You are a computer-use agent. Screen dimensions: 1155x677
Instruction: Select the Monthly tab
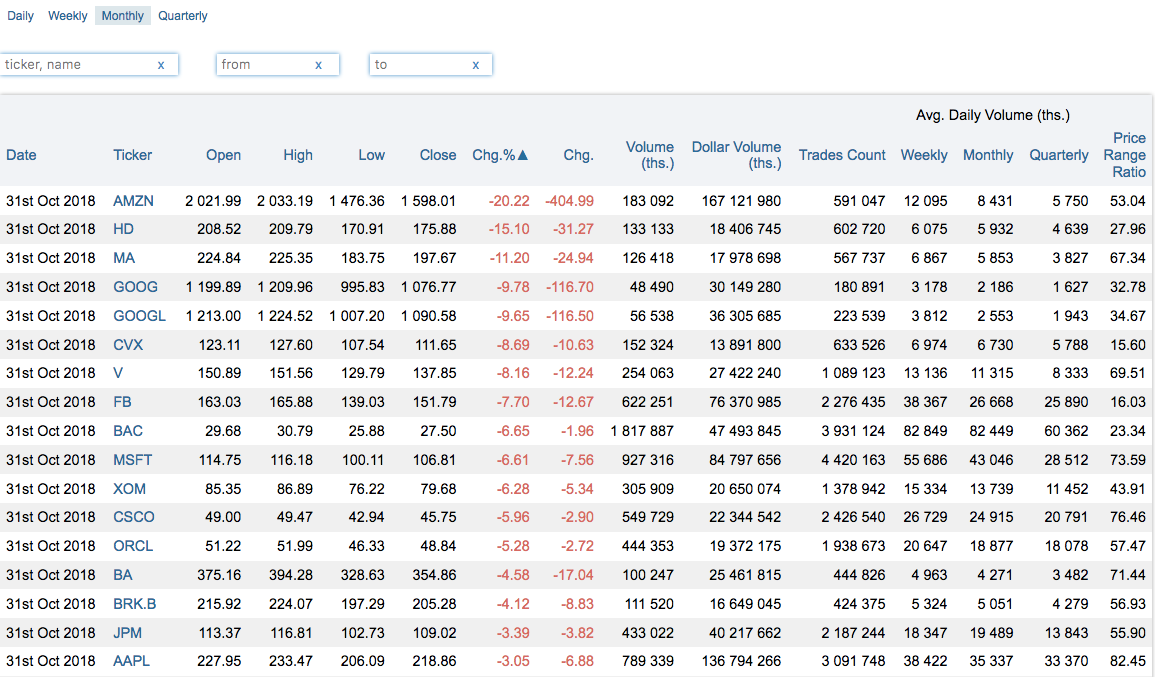point(122,15)
